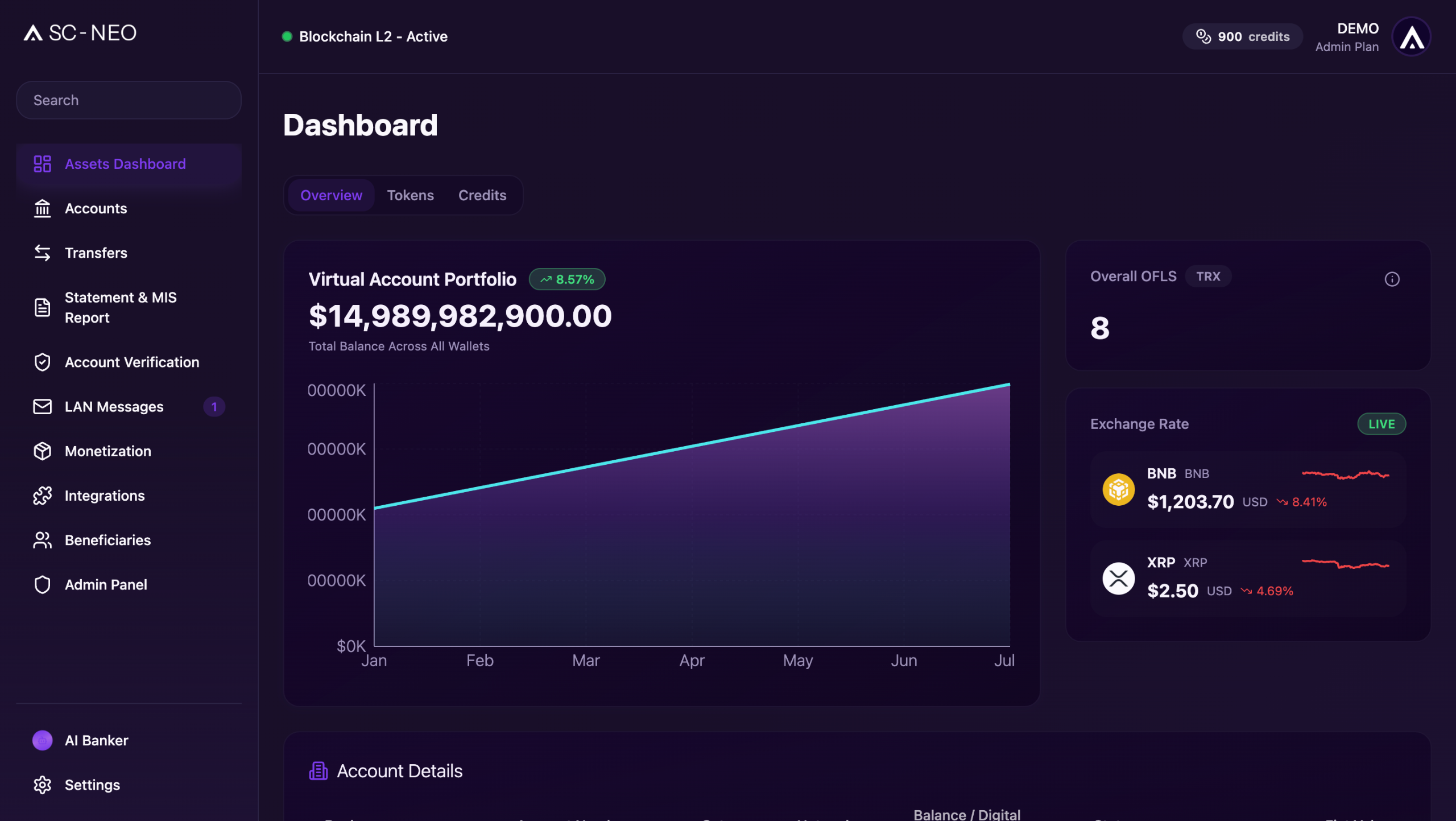The height and width of the screenshot is (821, 1456).
Task: Click the Admin Panel link
Action: point(106,584)
